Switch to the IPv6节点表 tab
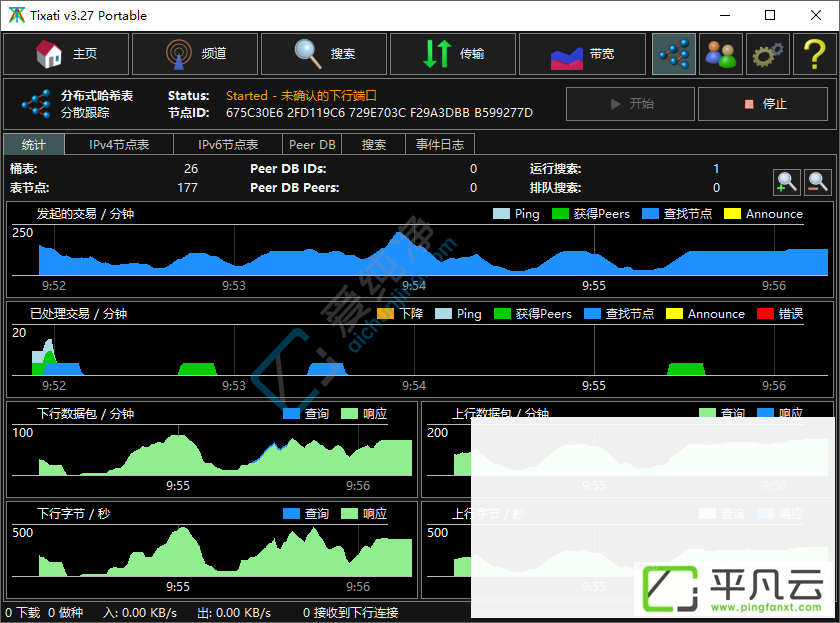This screenshot has height=623, width=840. pos(228,145)
